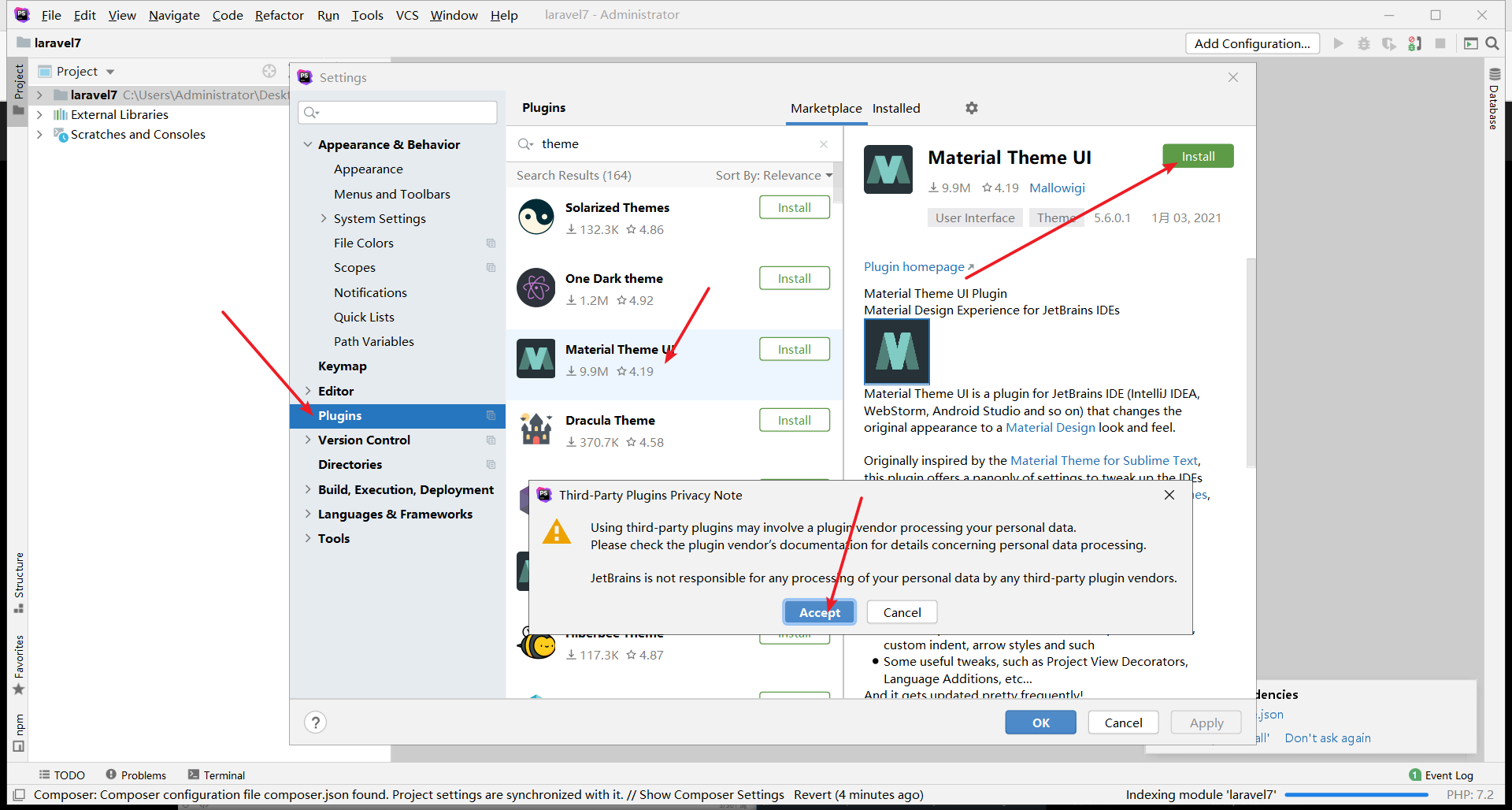This screenshot has width=1512, height=810.
Task: Click the Version Control project-level icon
Action: pos(491,440)
